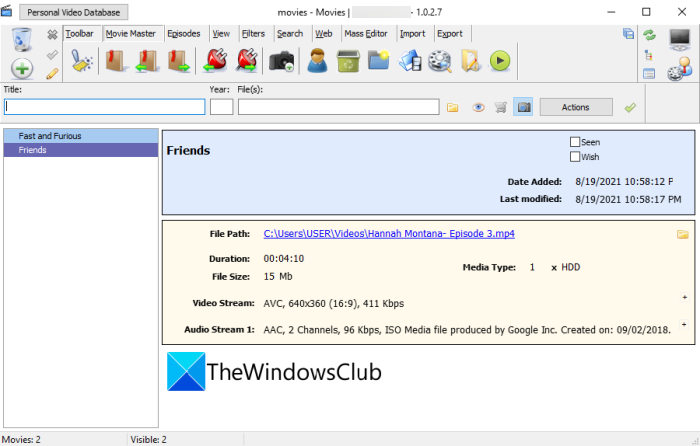Click the gray checkmark confirm icon
Screen dimensions: 700x446
tap(52, 54)
